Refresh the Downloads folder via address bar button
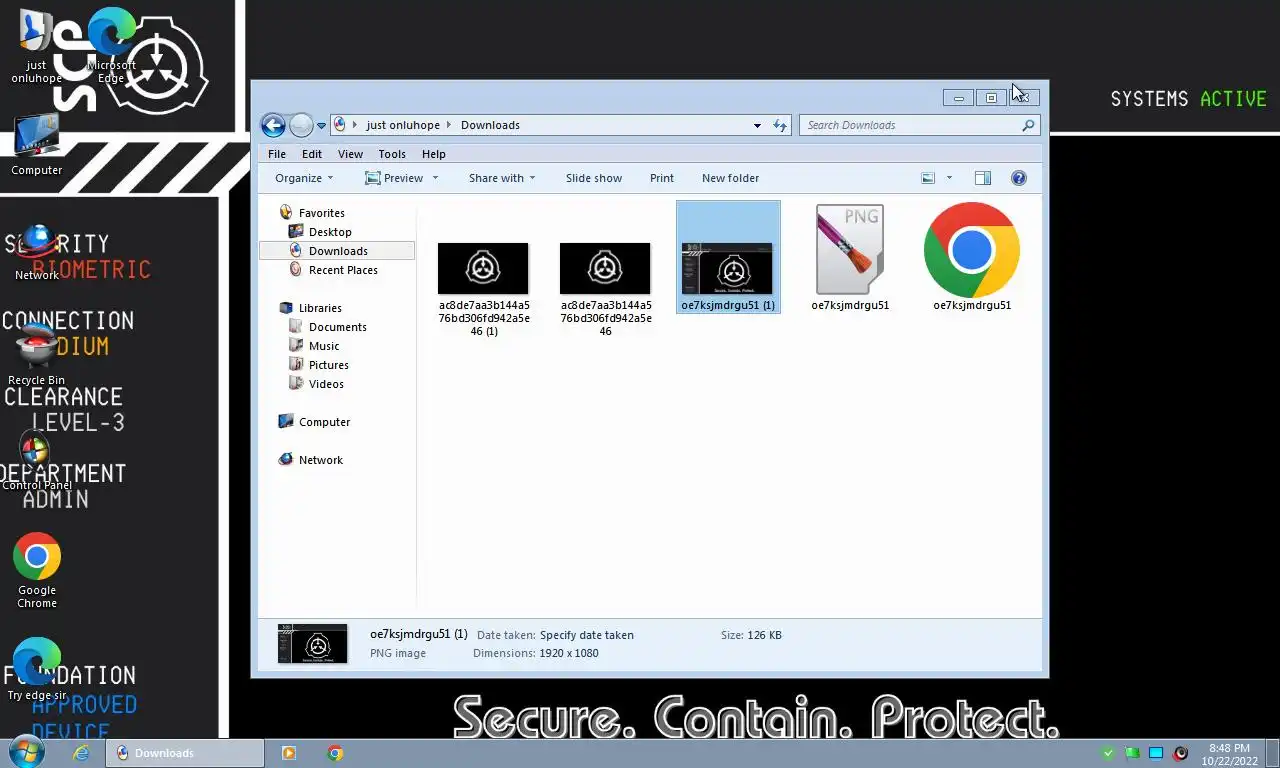Viewport: 1280px width, 768px height. pyautogui.click(x=780, y=125)
